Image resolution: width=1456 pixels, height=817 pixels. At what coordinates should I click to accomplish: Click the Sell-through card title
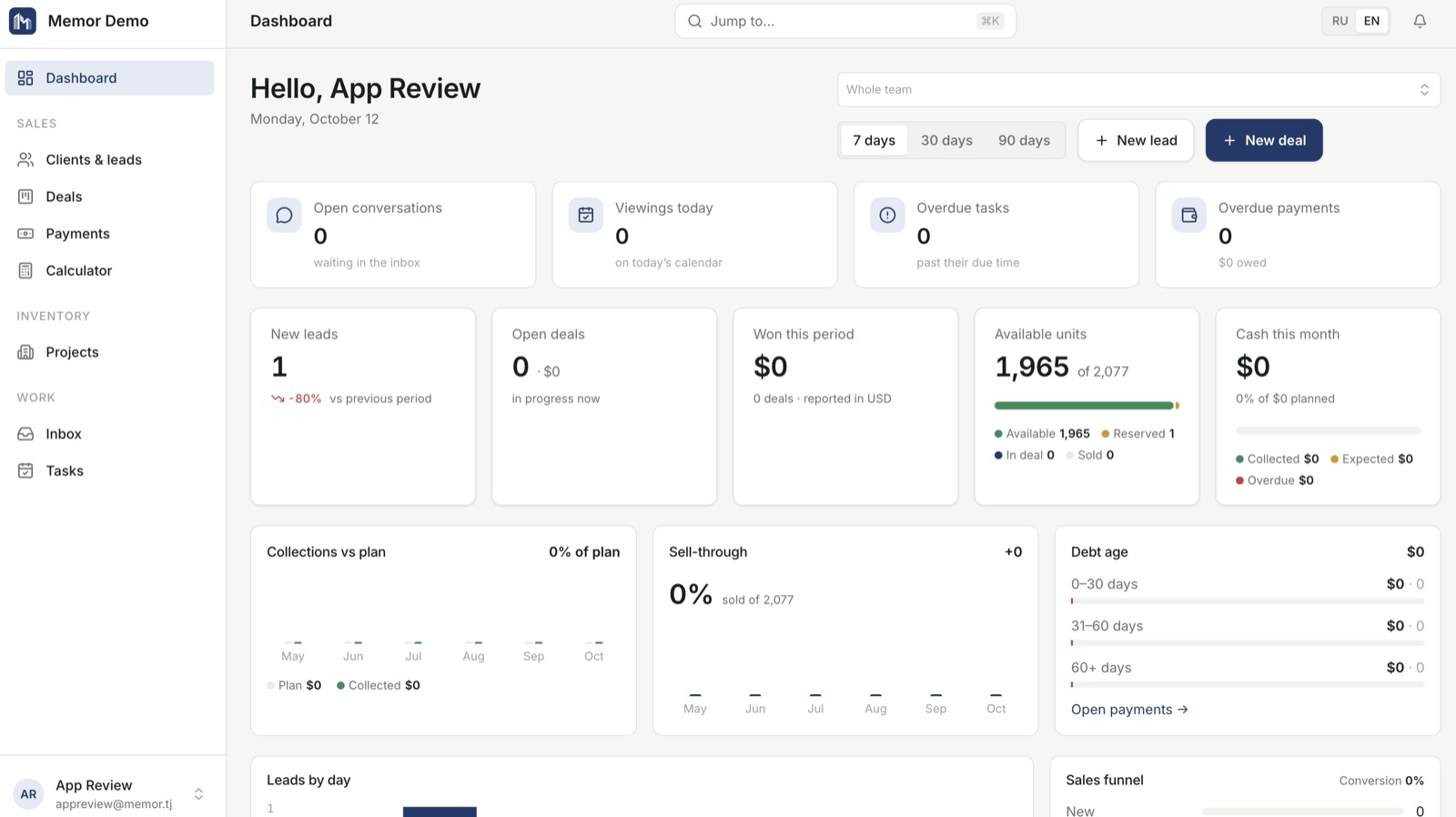pyautogui.click(x=708, y=552)
